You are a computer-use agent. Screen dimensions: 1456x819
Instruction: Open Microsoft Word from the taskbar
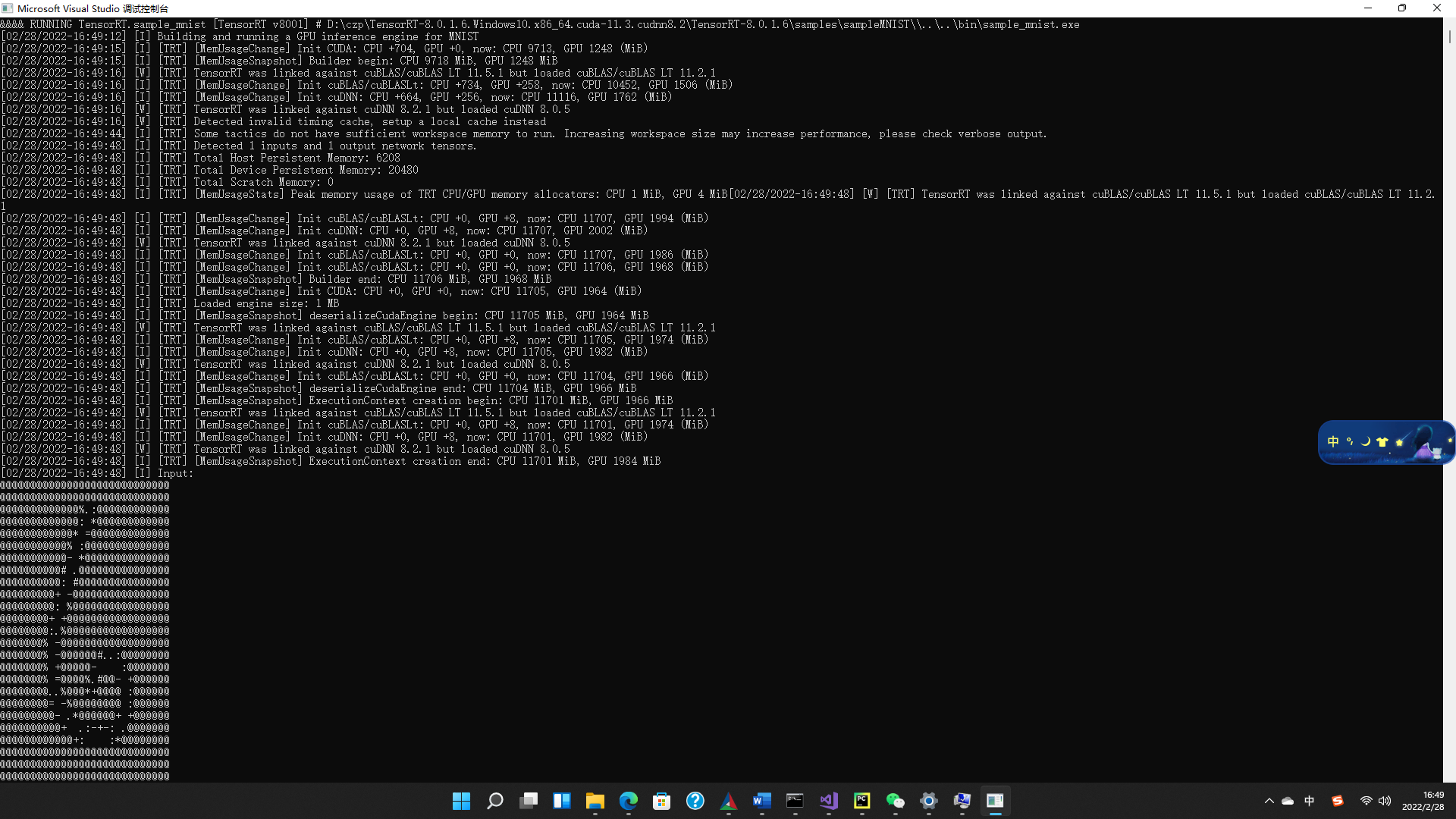pos(761,801)
